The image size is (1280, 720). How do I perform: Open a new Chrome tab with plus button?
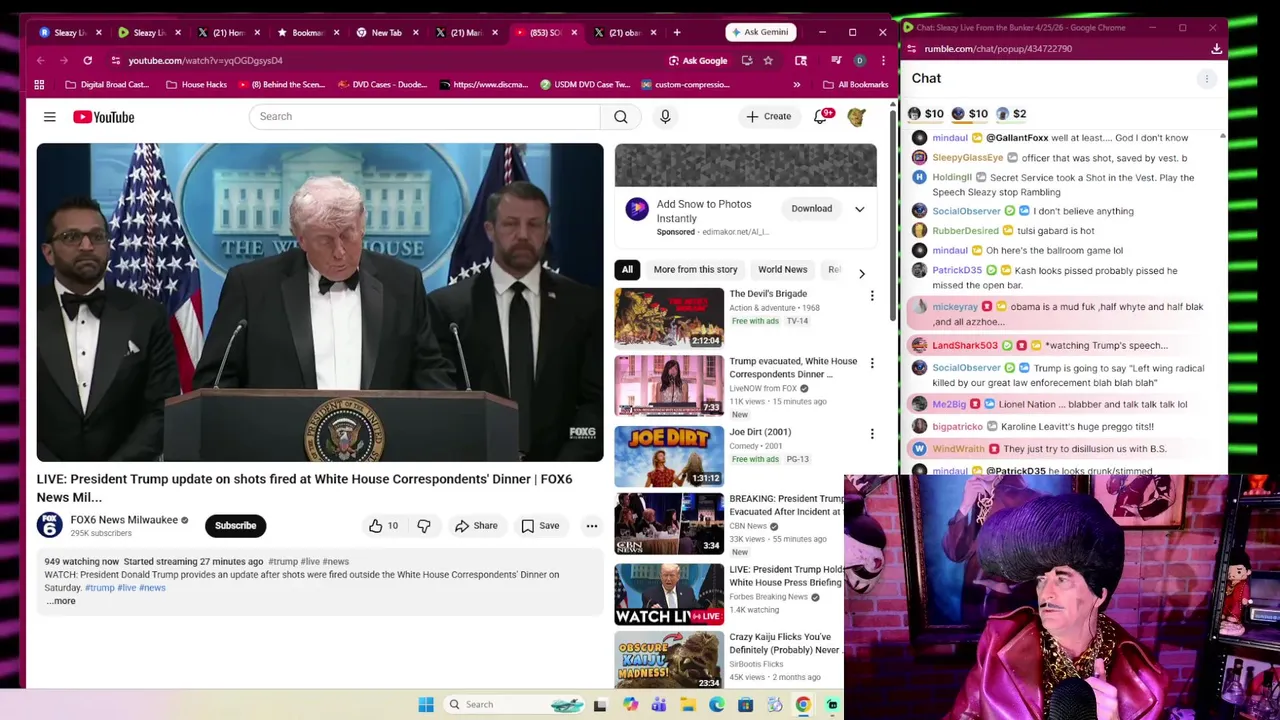[x=677, y=33]
